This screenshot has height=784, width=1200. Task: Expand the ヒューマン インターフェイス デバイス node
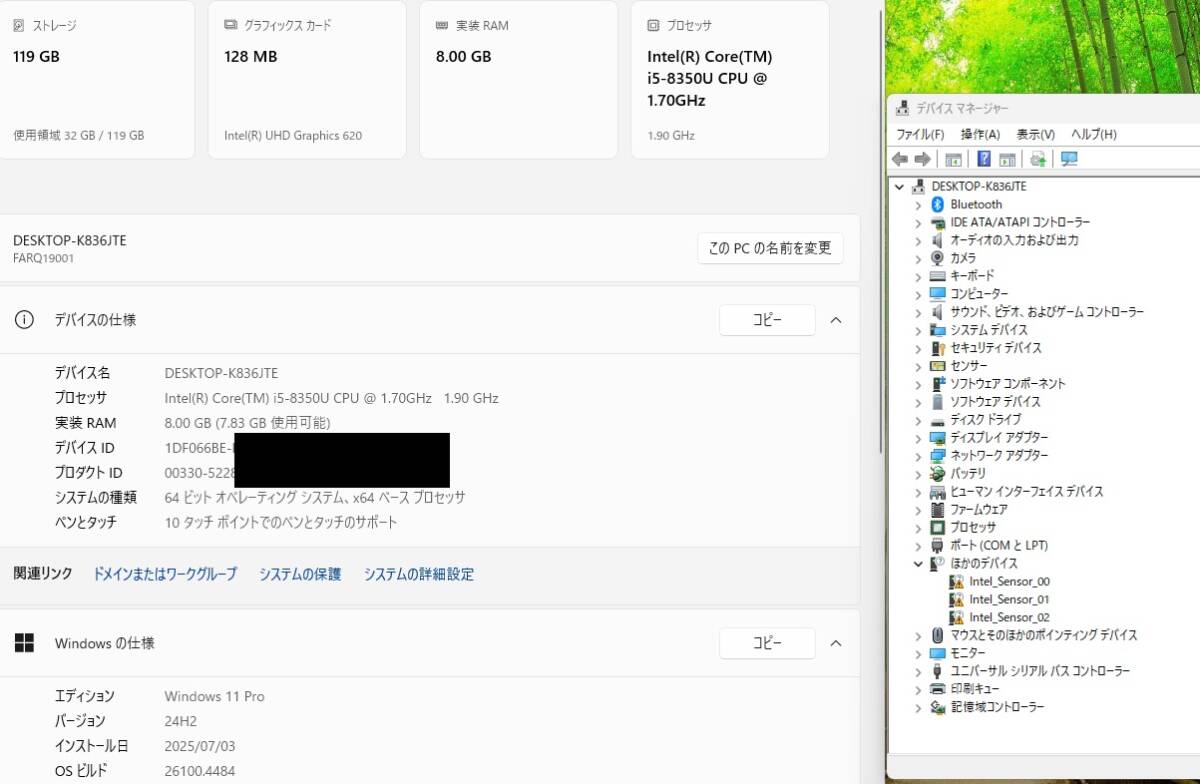(x=918, y=491)
